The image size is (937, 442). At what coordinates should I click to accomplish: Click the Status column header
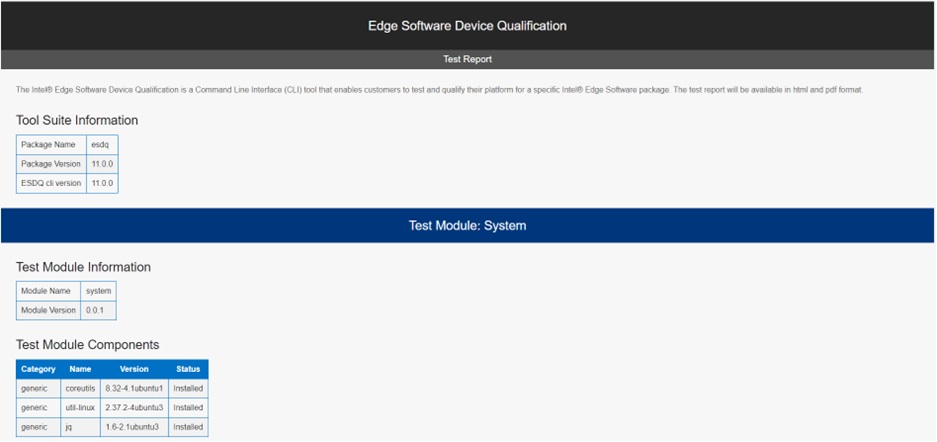click(x=188, y=369)
